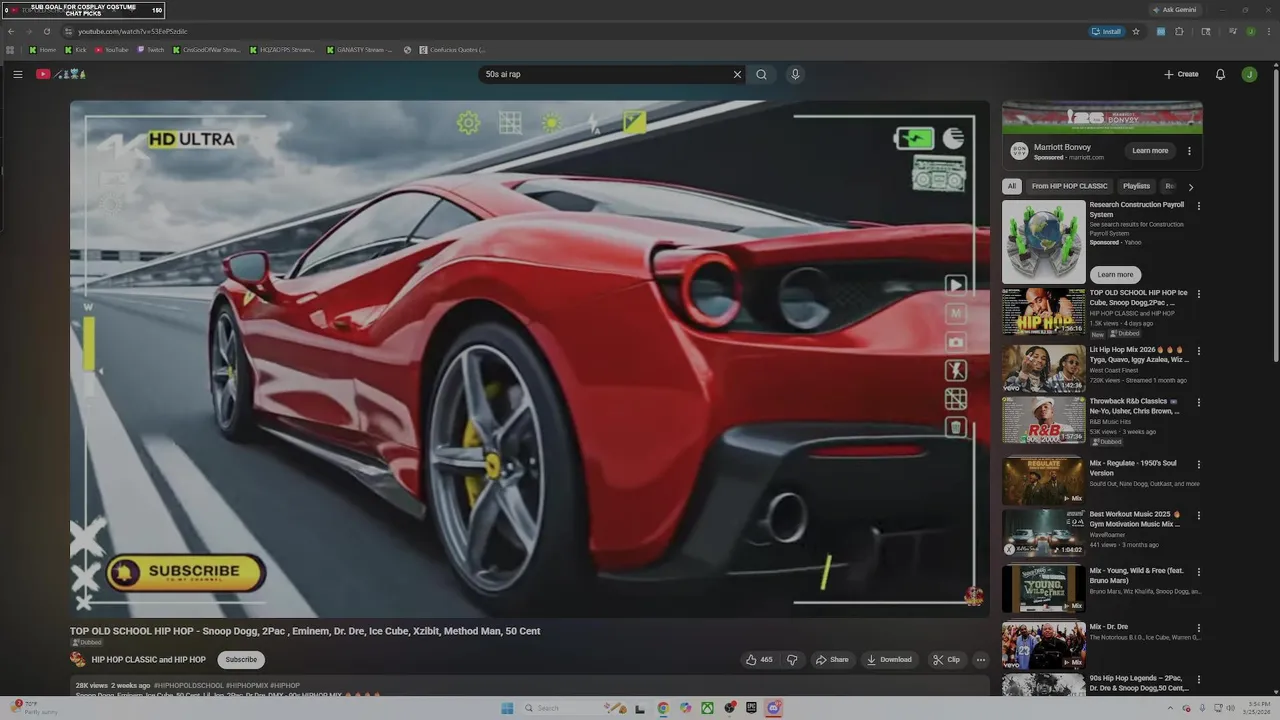
Task: Open Chrome from the taskbar
Action: tap(663, 708)
